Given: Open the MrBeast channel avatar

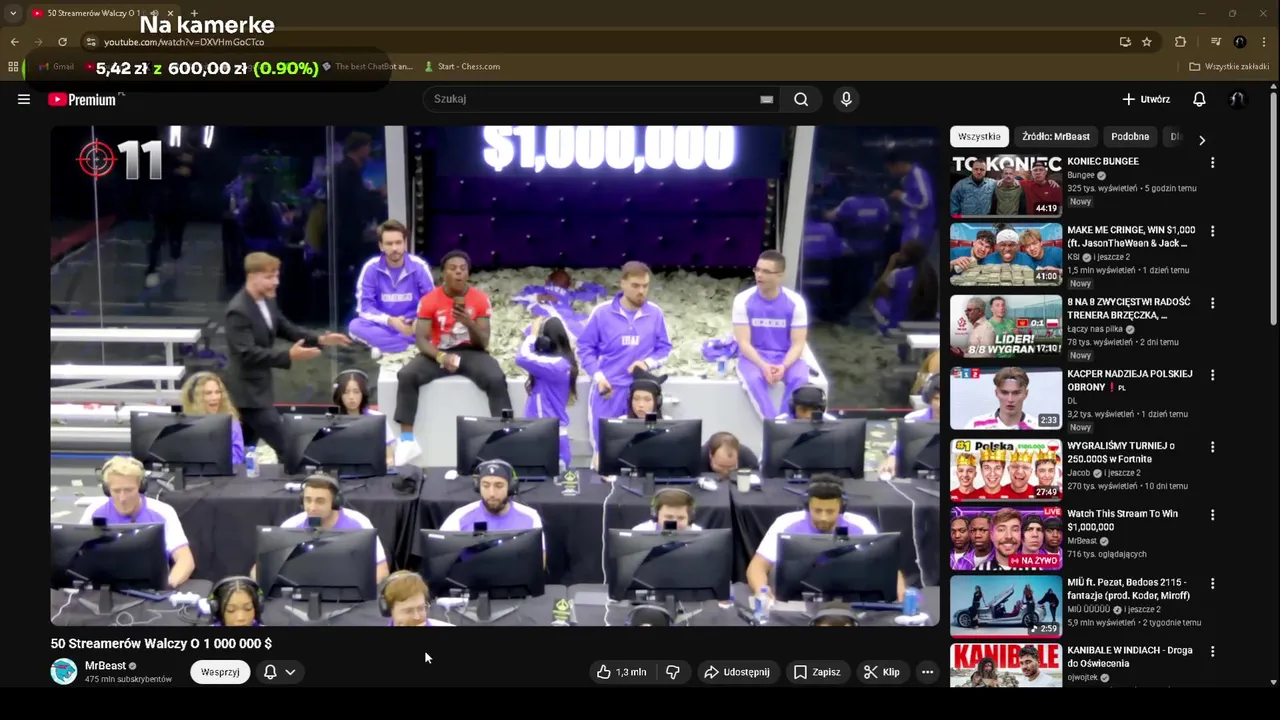Looking at the screenshot, I should coord(64,672).
